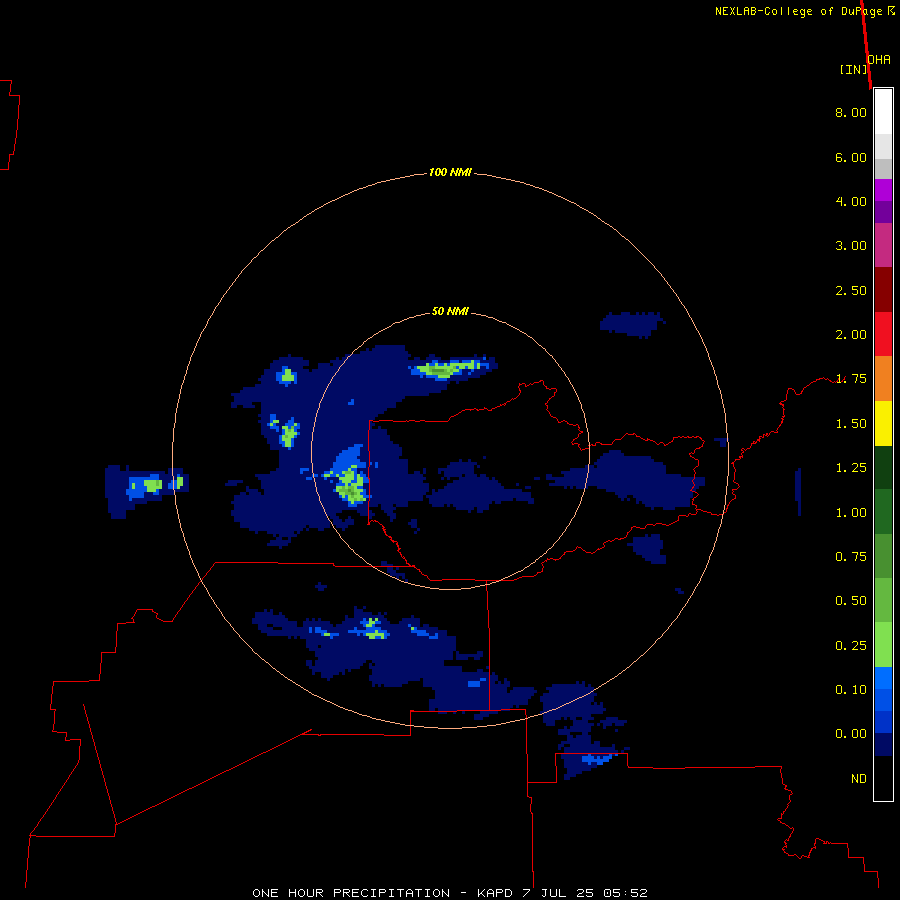Click the 0.75 legend value

pyautogui.click(x=851, y=557)
